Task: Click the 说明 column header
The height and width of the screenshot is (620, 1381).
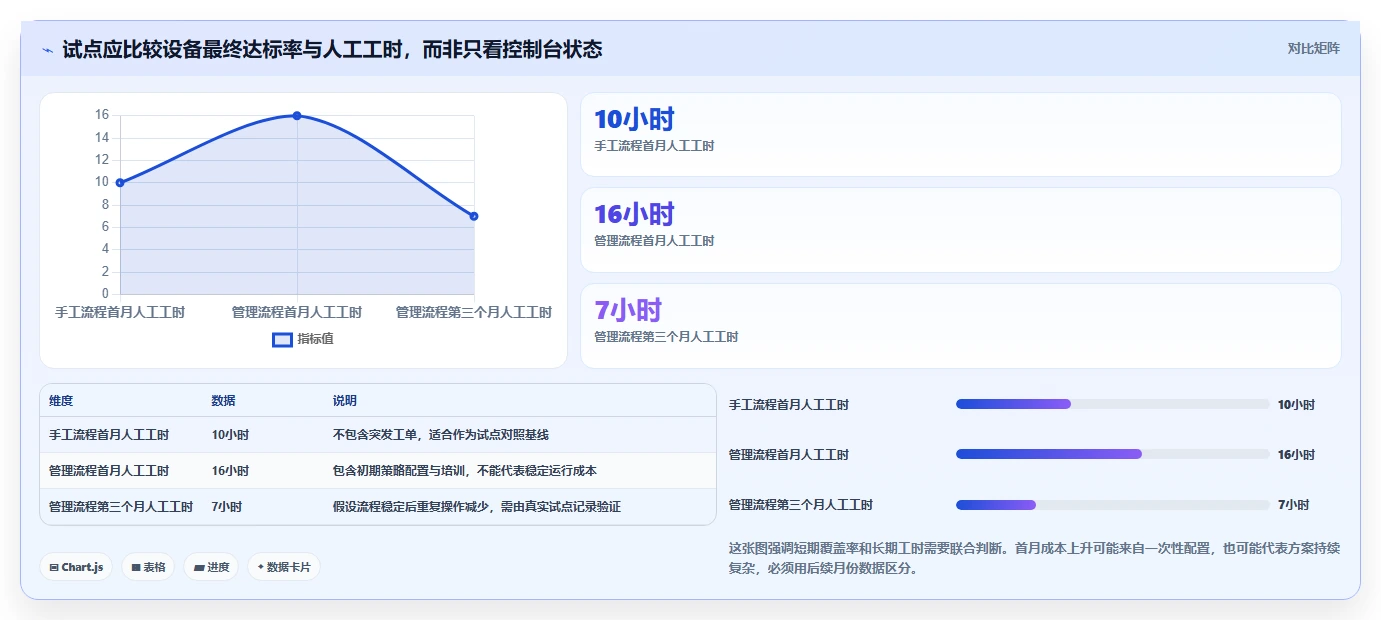Action: pyautogui.click(x=345, y=401)
